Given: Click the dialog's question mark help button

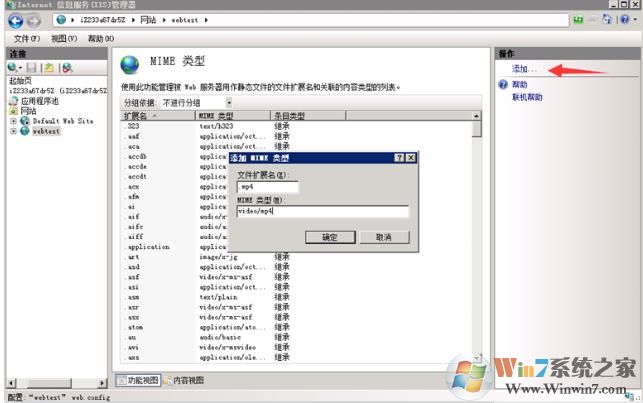Looking at the screenshot, I should coord(399,158).
